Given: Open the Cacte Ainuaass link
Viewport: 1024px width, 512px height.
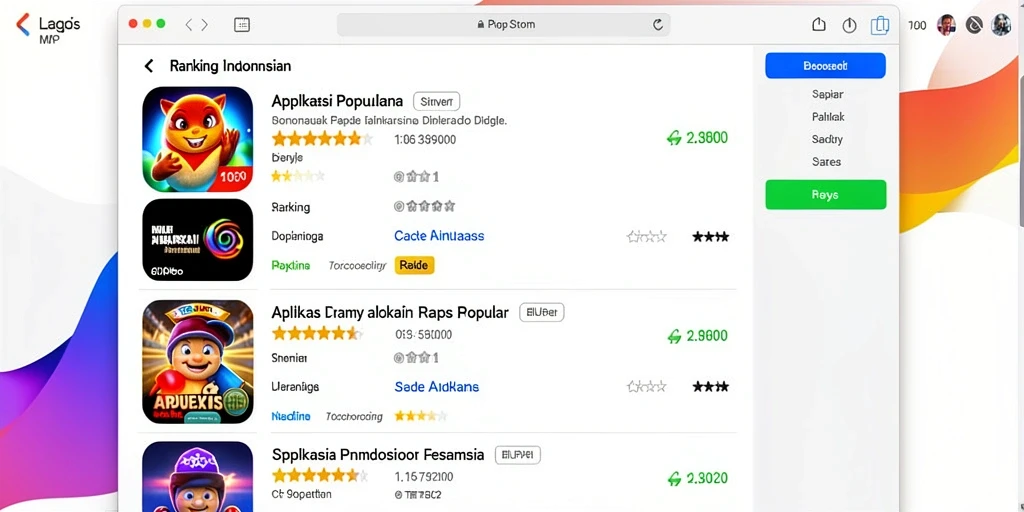Looking at the screenshot, I should pos(439,236).
